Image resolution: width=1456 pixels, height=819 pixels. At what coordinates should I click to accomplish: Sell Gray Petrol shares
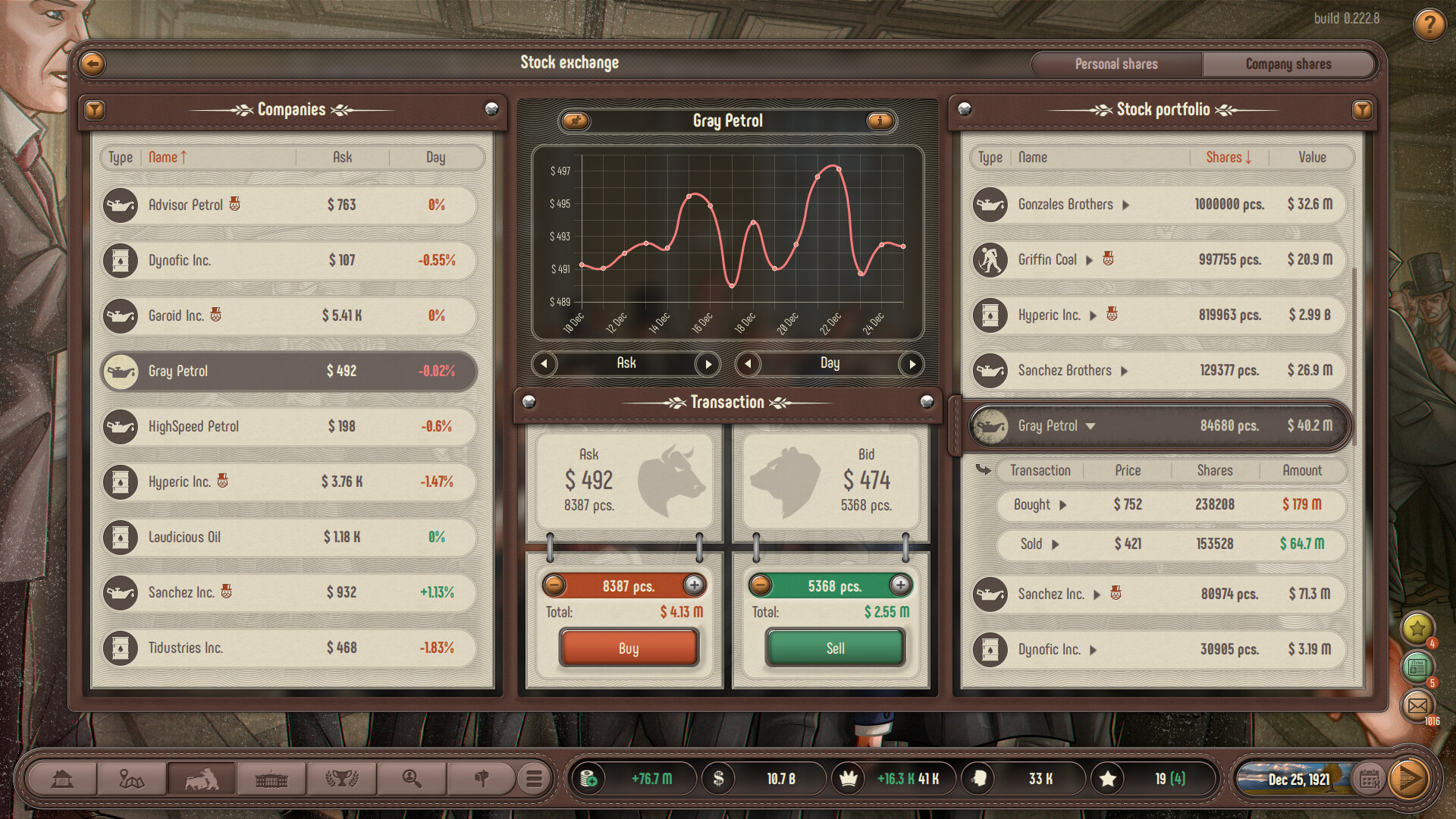(834, 648)
